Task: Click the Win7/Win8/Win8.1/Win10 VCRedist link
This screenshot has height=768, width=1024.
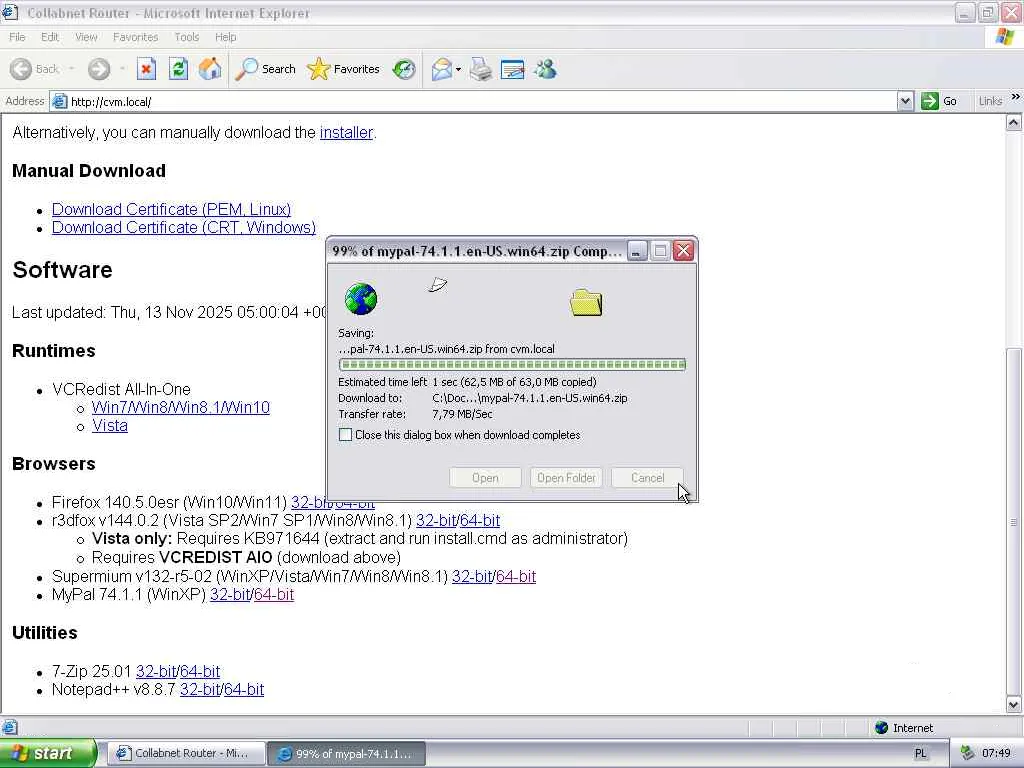Action: coord(180,408)
